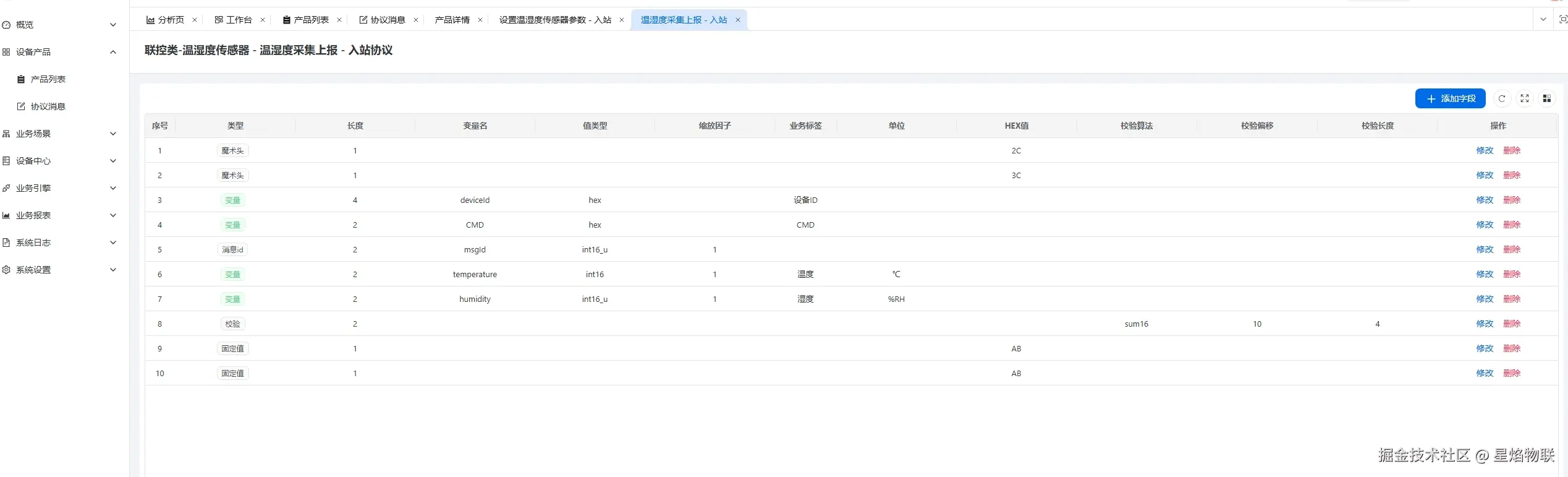The width and height of the screenshot is (1568, 477).
Task: Click 删除 for row 10
Action: pyautogui.click(x=1512, y=373)
